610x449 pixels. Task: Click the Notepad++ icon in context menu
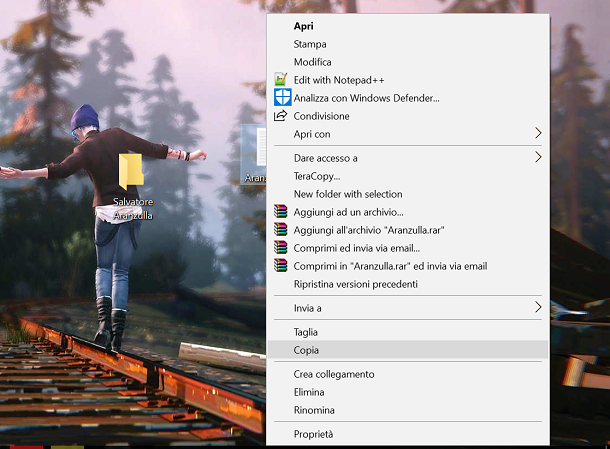[280, 80]
